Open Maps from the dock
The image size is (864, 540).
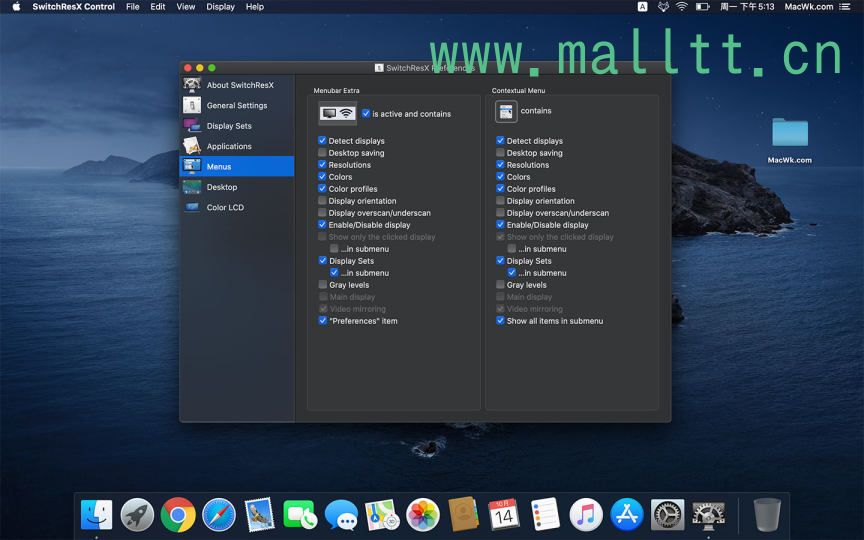click(x=382, y=515)
